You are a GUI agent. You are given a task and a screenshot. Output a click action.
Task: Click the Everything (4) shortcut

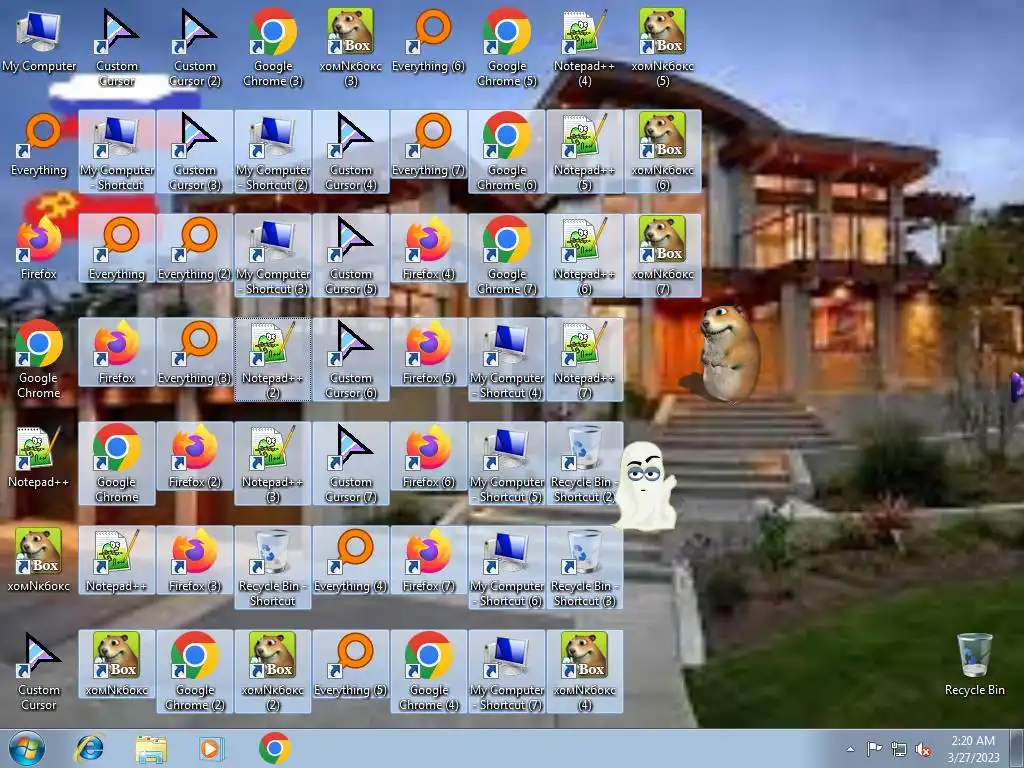point(351,560)
